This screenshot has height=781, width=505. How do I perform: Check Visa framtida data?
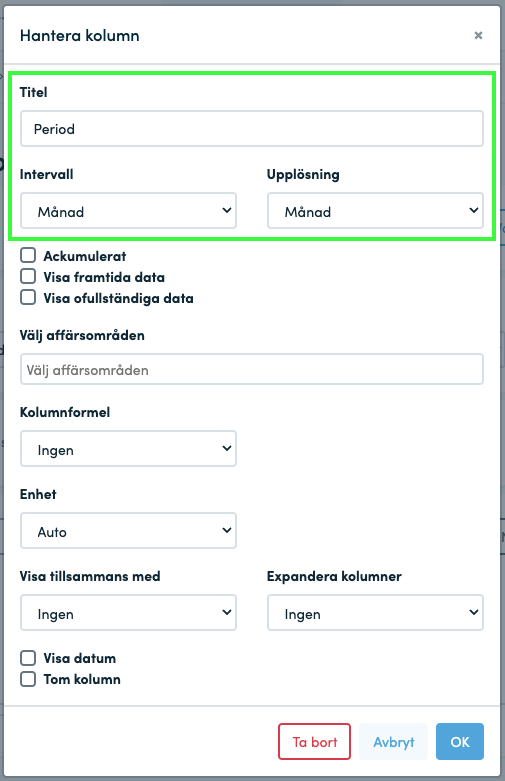tap(28, 276)
